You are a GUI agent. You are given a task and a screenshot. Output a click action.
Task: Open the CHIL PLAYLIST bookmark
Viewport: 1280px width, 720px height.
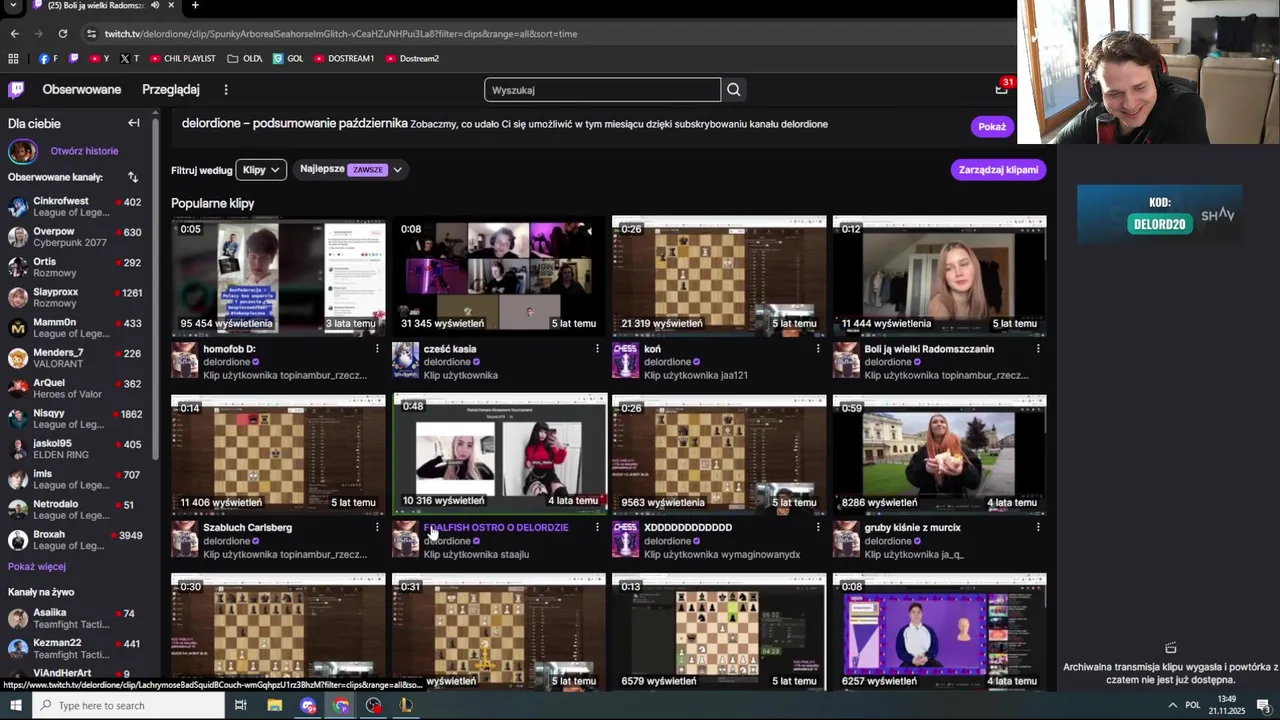coord(182,58)
